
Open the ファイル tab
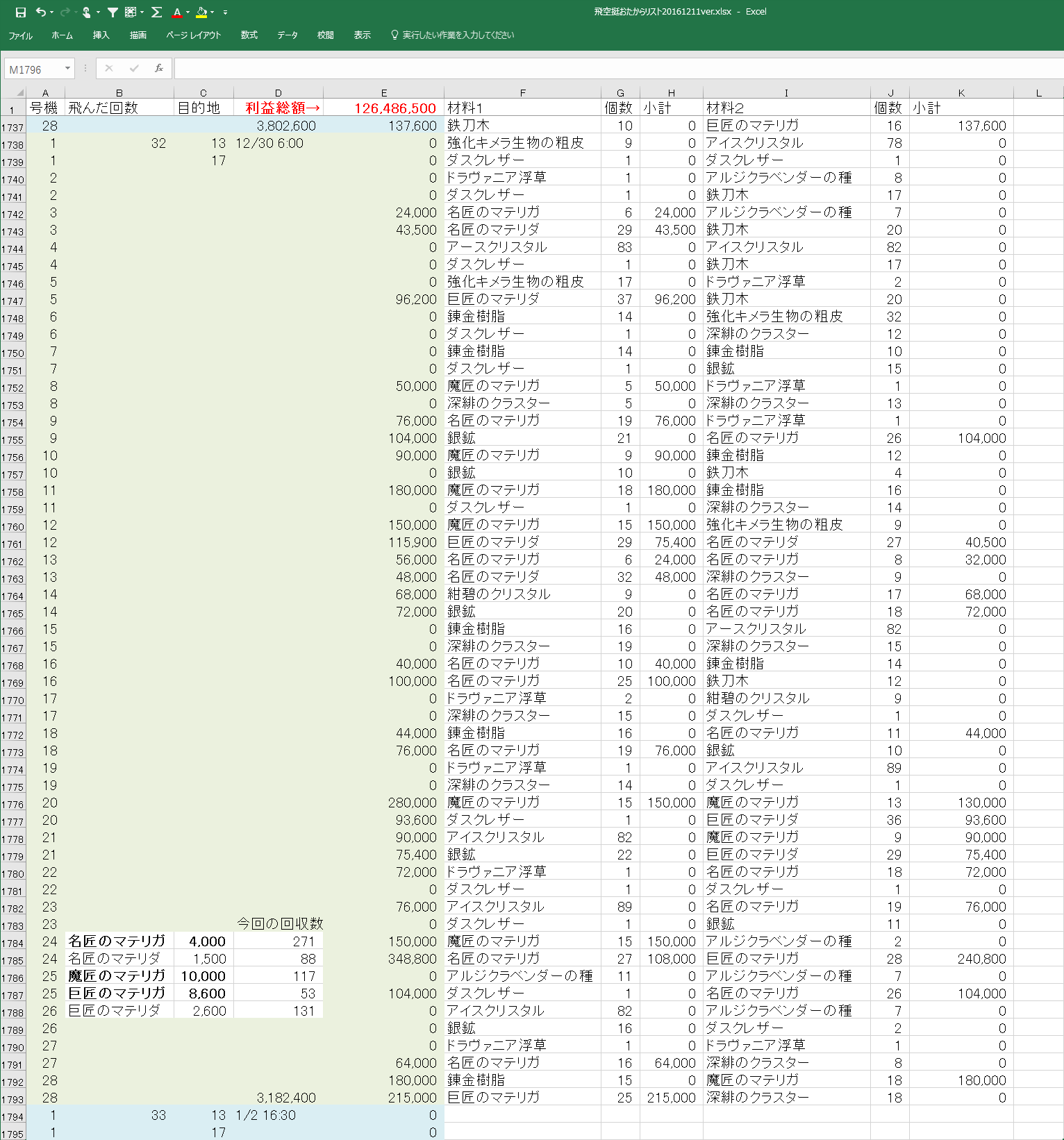click(x=20, y=35)
